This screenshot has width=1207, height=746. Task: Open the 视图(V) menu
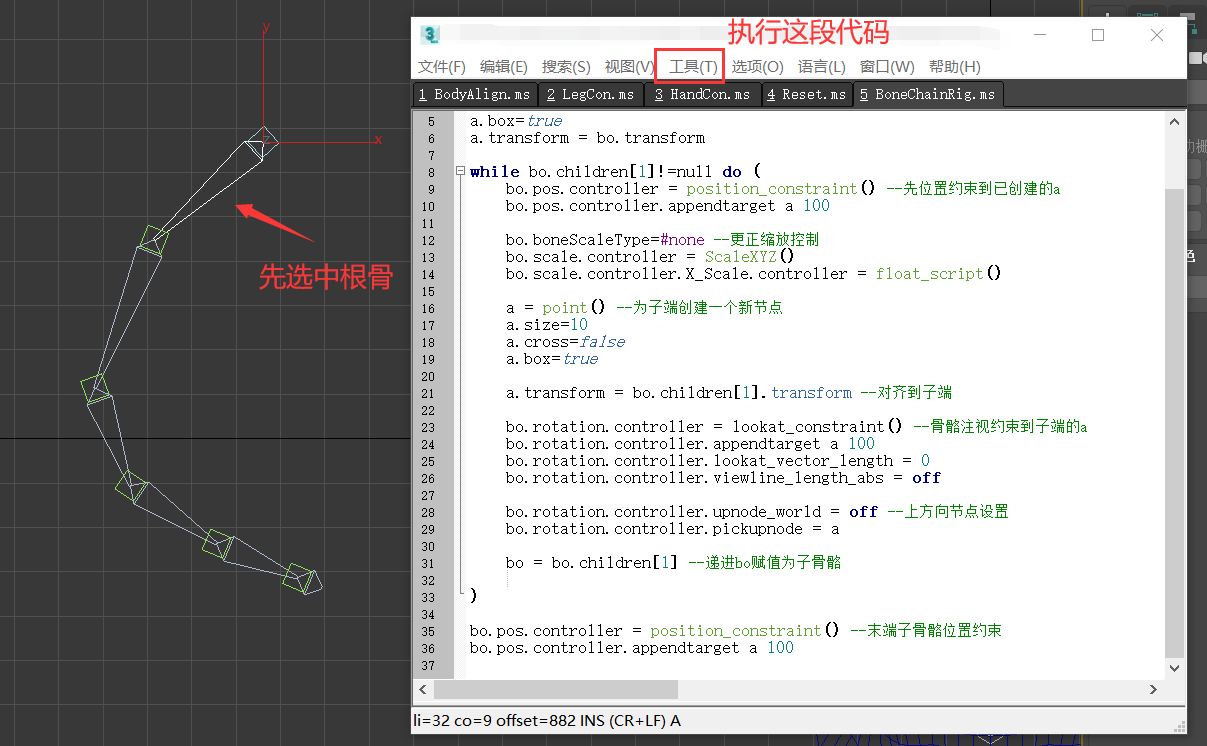click(629, 67)
